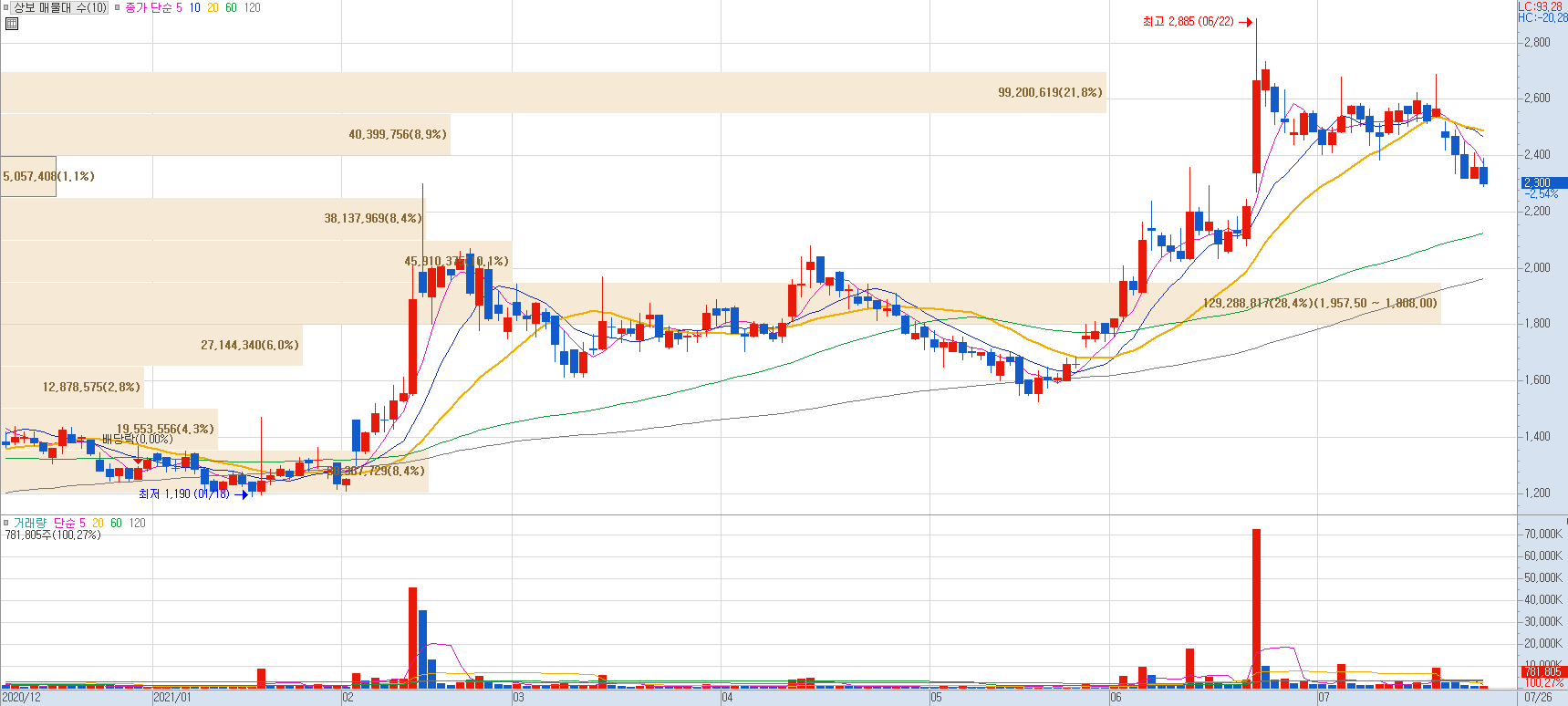Select the 99,200,619(21.8%) volume profile bar

(553, 92)
